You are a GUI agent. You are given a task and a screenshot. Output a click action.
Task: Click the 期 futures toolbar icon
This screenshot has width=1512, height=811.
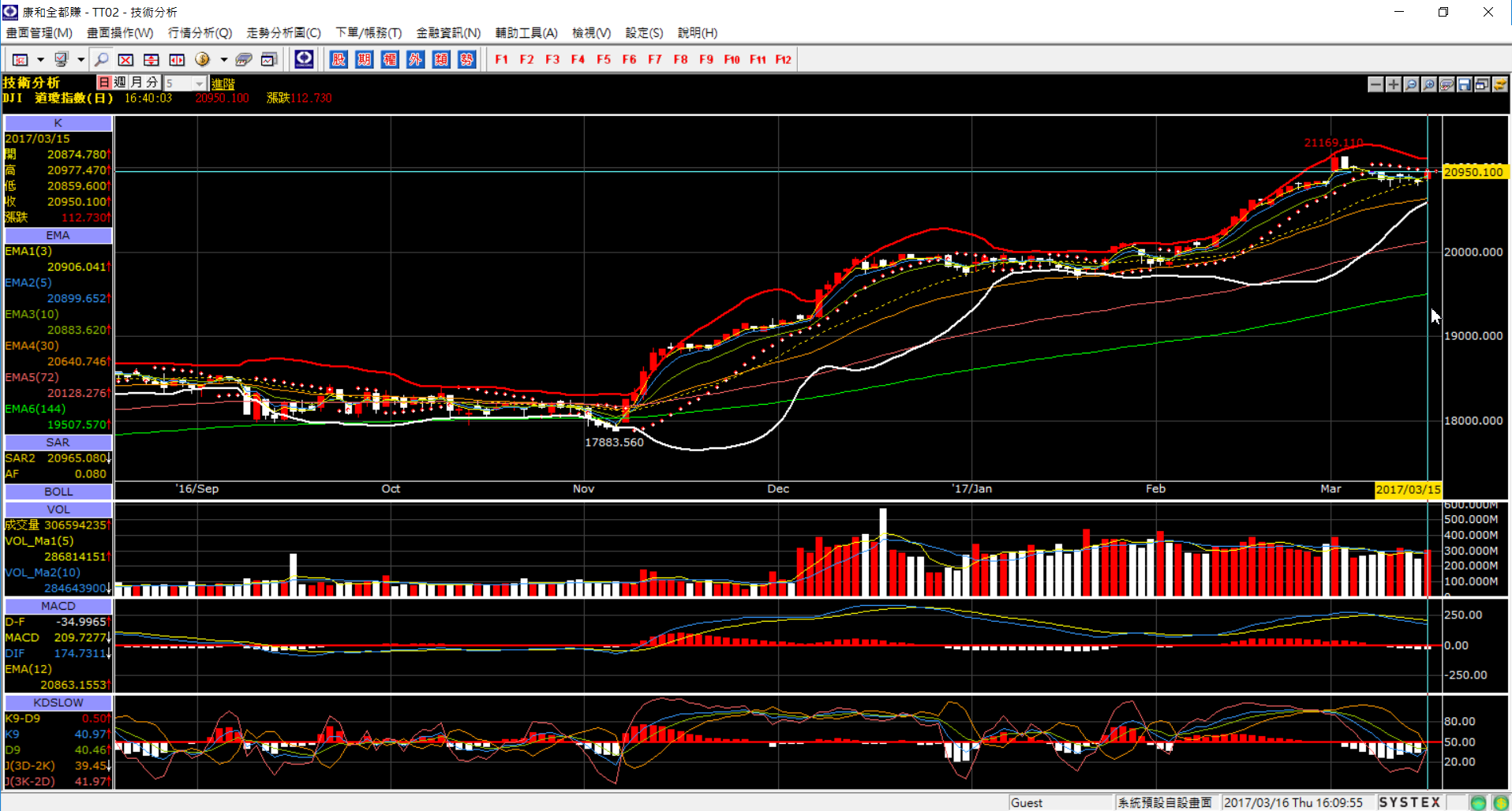pyautogui.click(x=364, y=59)
